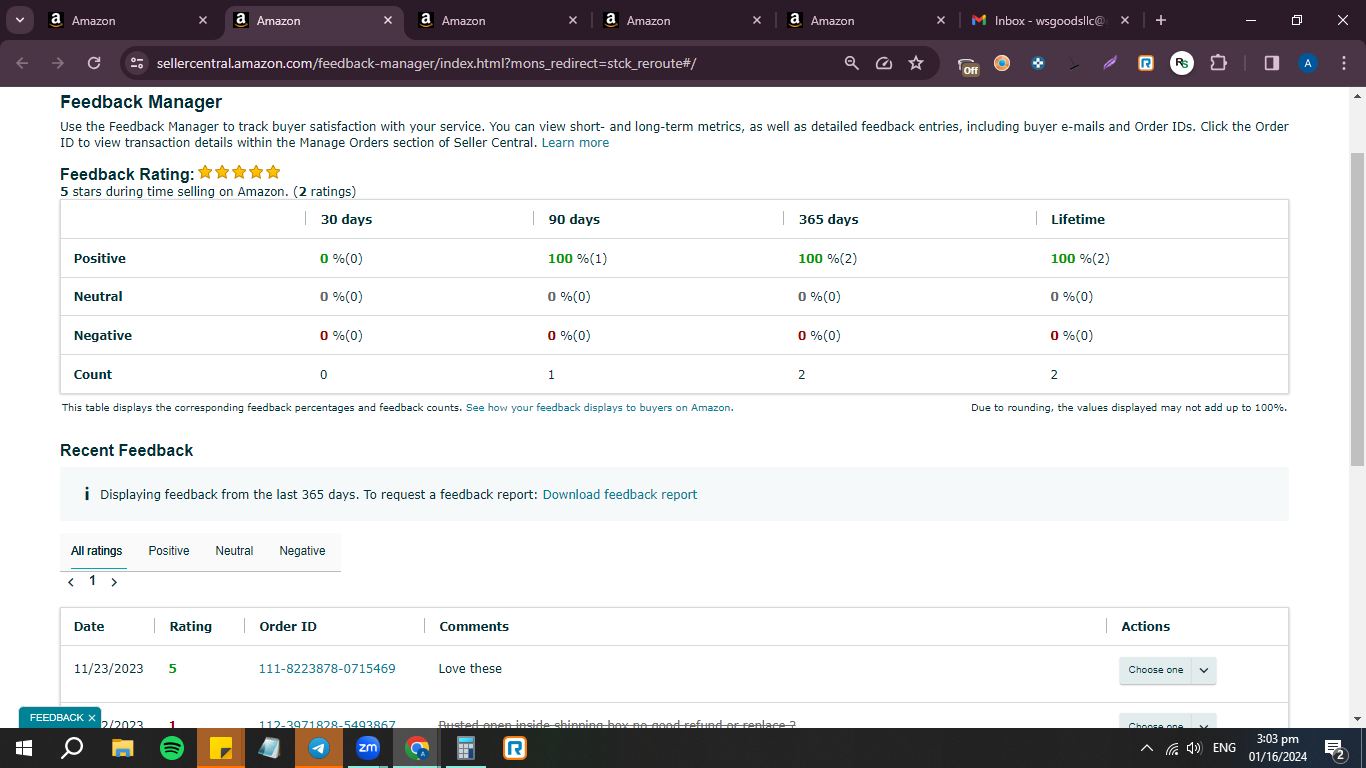Image resolution: width=1366 pixels, height=768 pixels.
Task: Open network settings in system tray
Action: point(1172,748)
